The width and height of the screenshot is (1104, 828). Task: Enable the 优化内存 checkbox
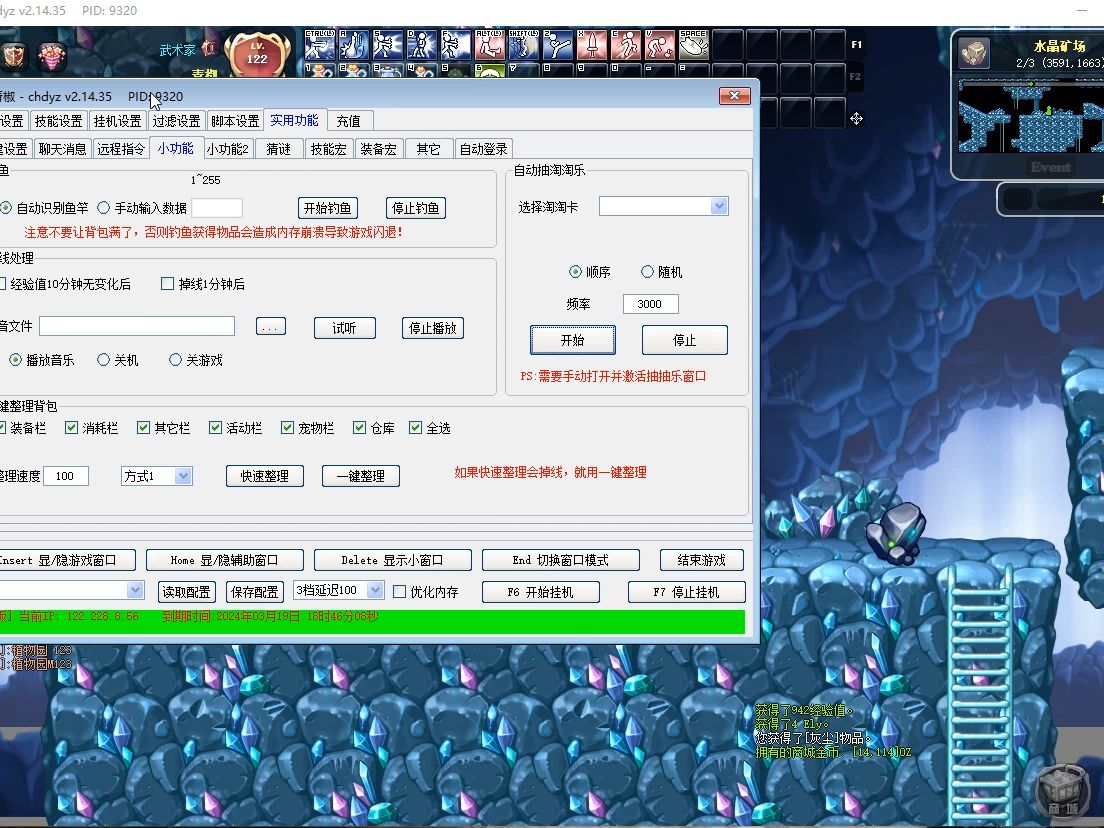[399, 591]
